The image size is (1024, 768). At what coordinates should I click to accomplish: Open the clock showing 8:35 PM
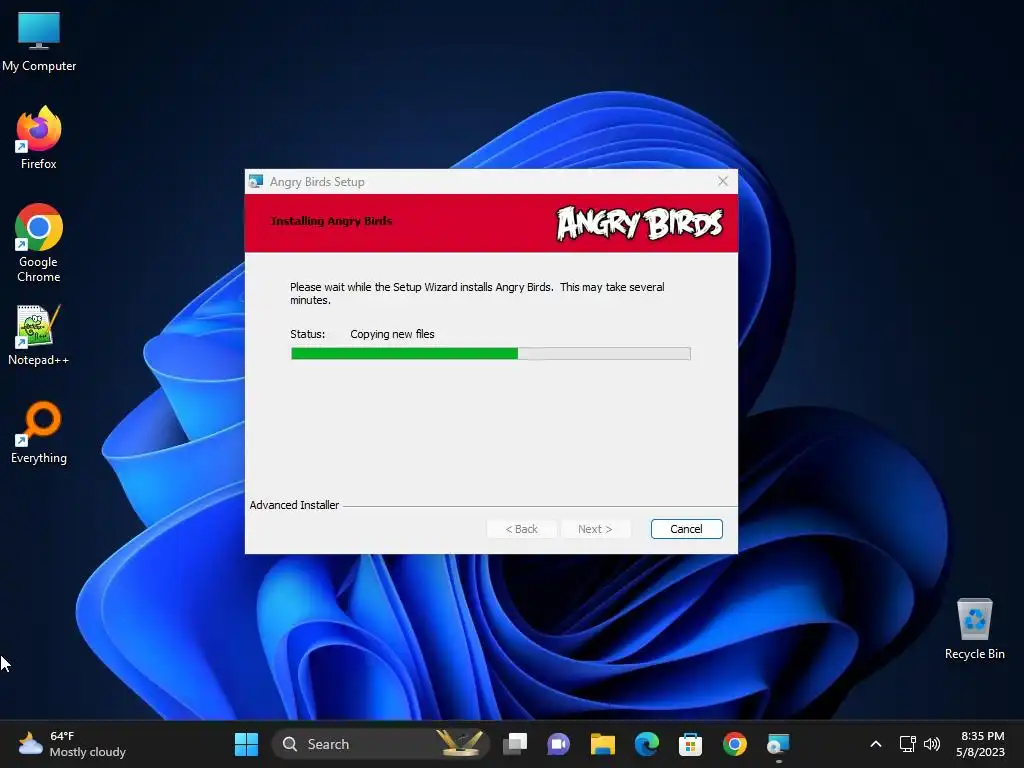[x=981, y=744]
